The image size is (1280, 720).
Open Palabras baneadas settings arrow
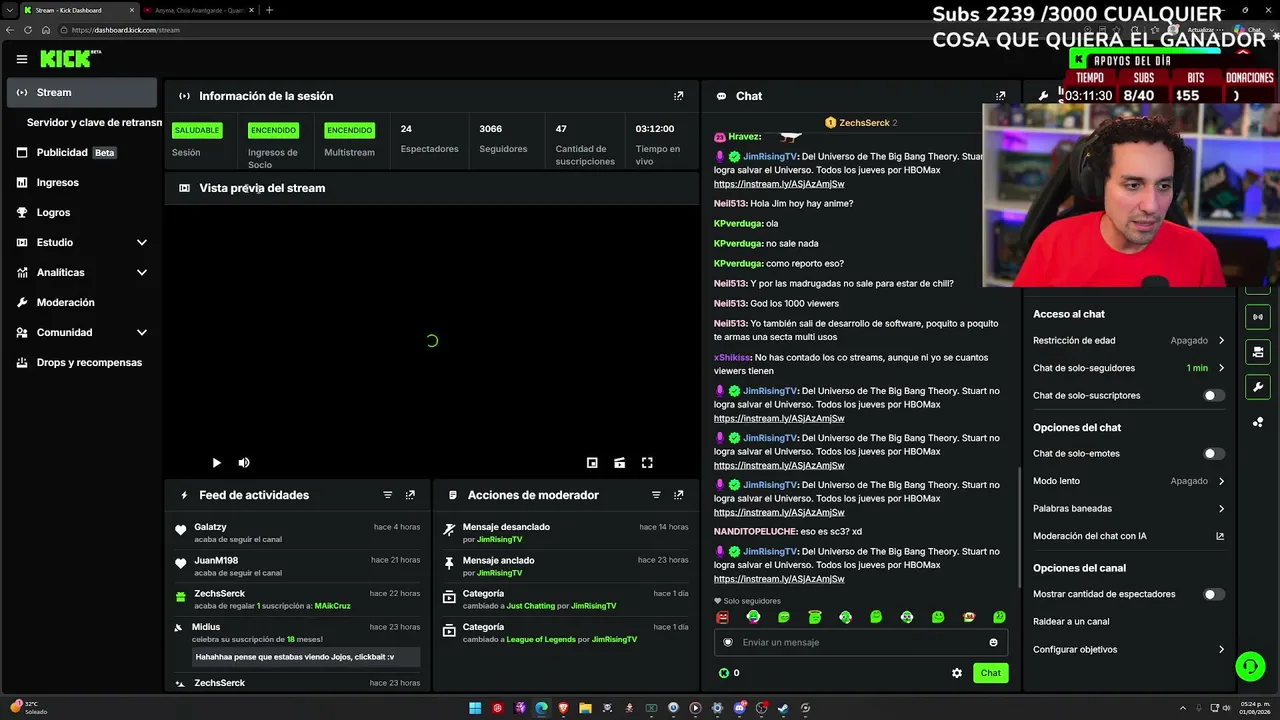pyautogui.click(x=1221, y=509)
